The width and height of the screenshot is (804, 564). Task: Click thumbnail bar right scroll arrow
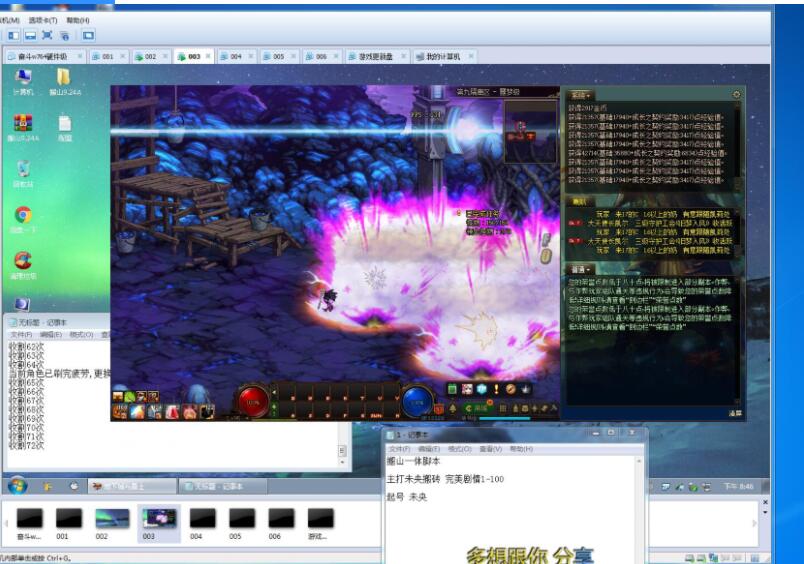(754, 523)
